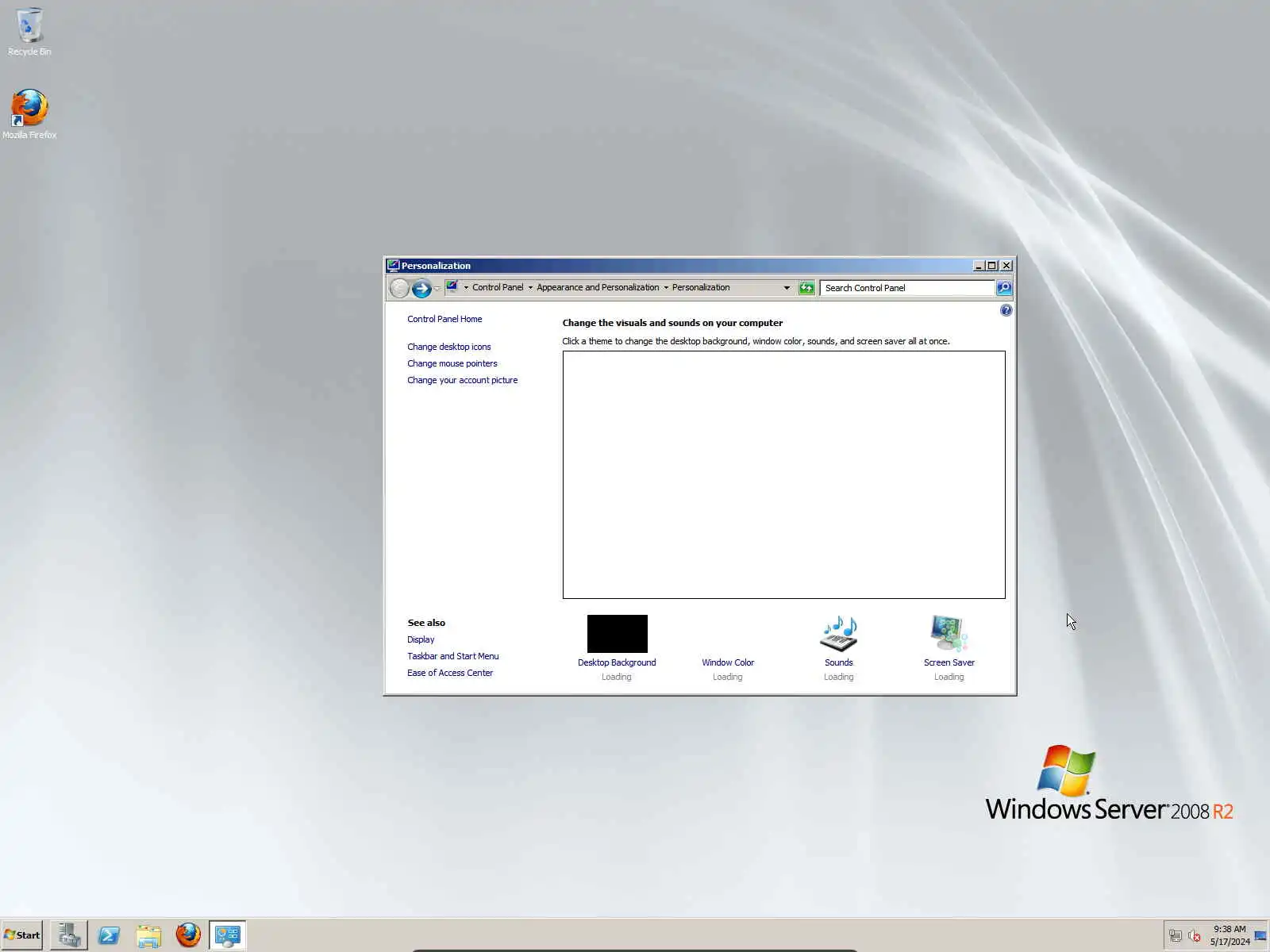Click inside the empty themes list box
The width and height of the screenshot is (1270, 952).
pyautogui.click(x=784, y=474)
